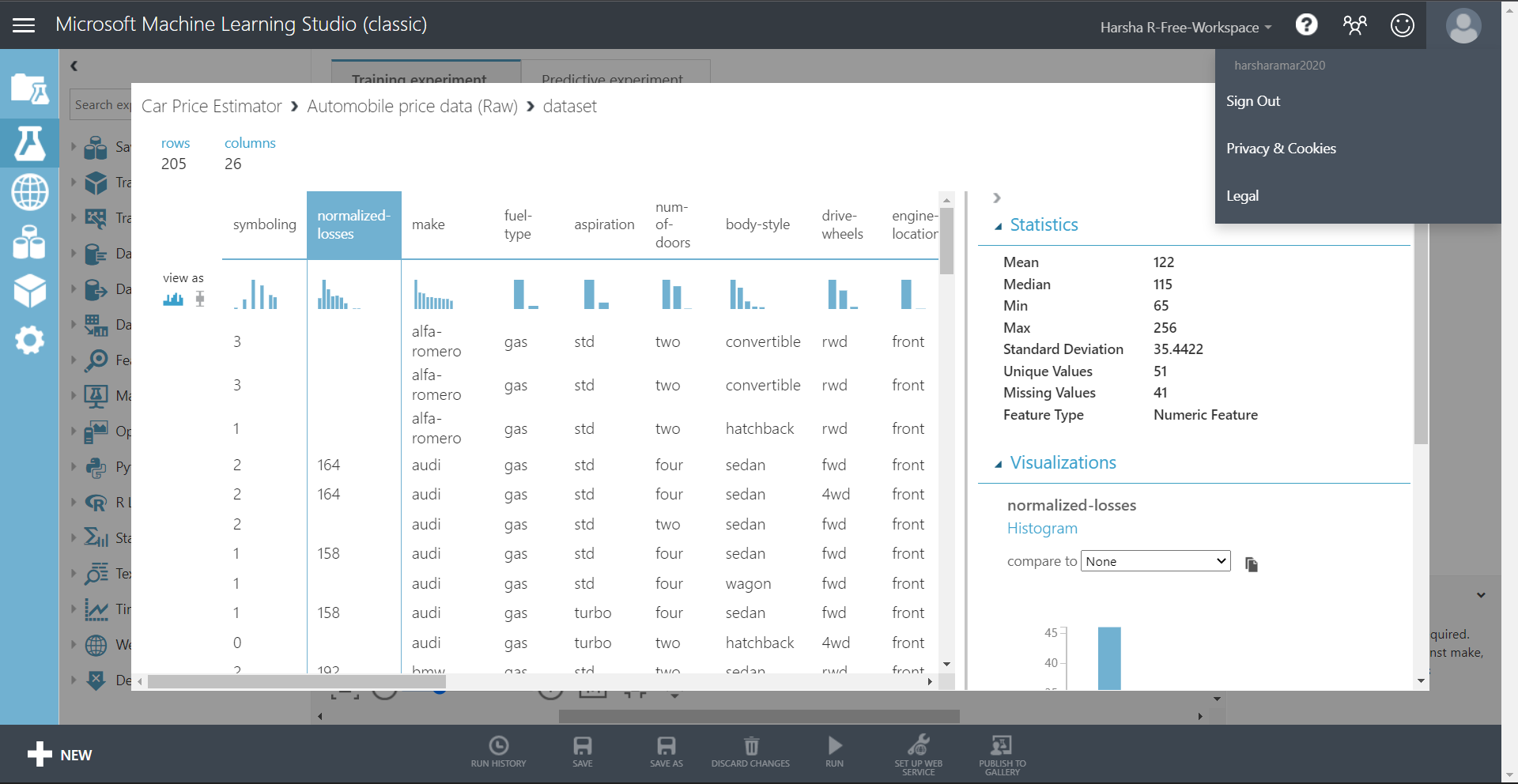1518x784 pixels.
Task: Expand the Saved Datasets tree item
Action: (x=74, y=146)
